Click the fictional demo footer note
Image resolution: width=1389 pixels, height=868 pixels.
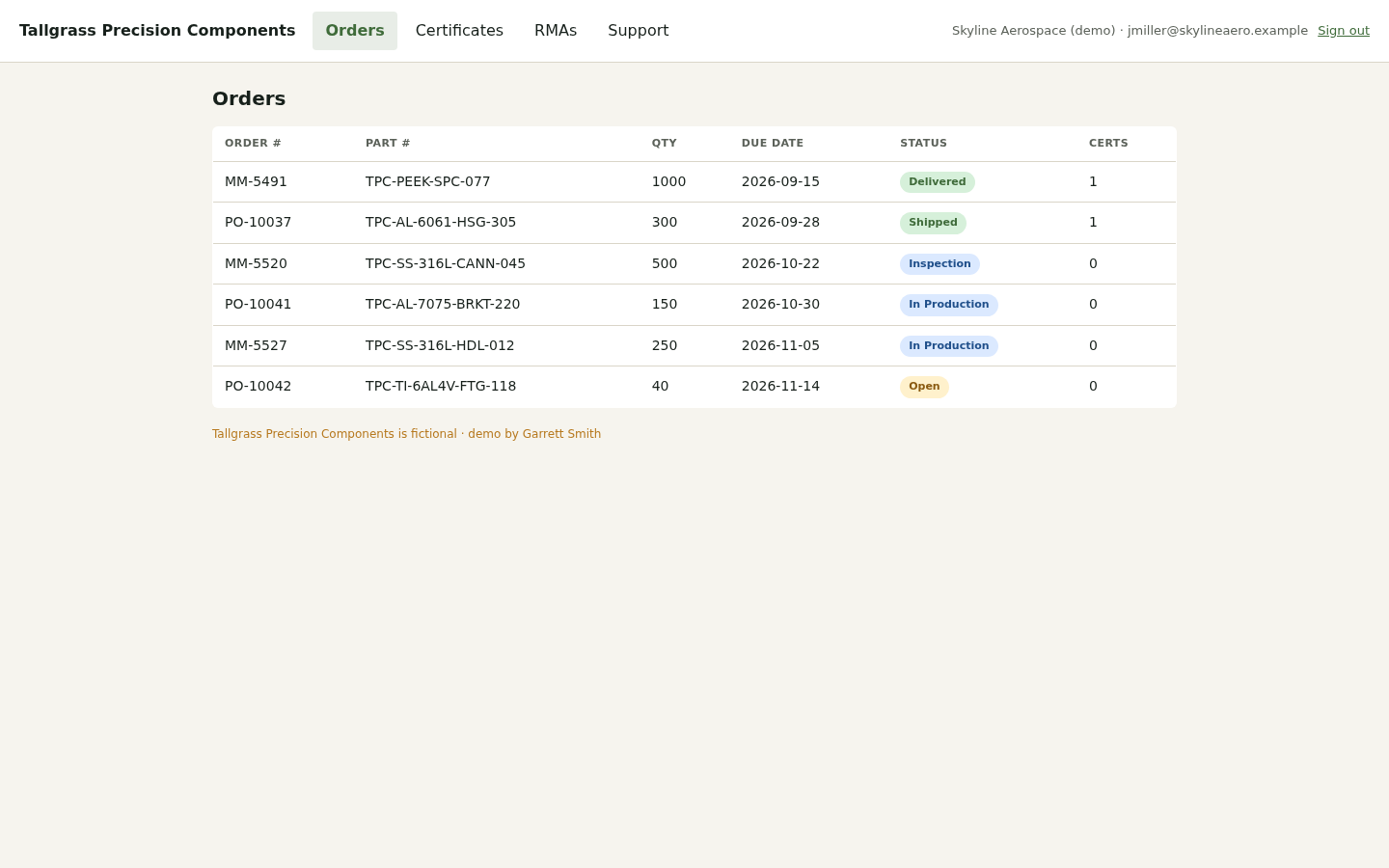click(x=406, y=434)
